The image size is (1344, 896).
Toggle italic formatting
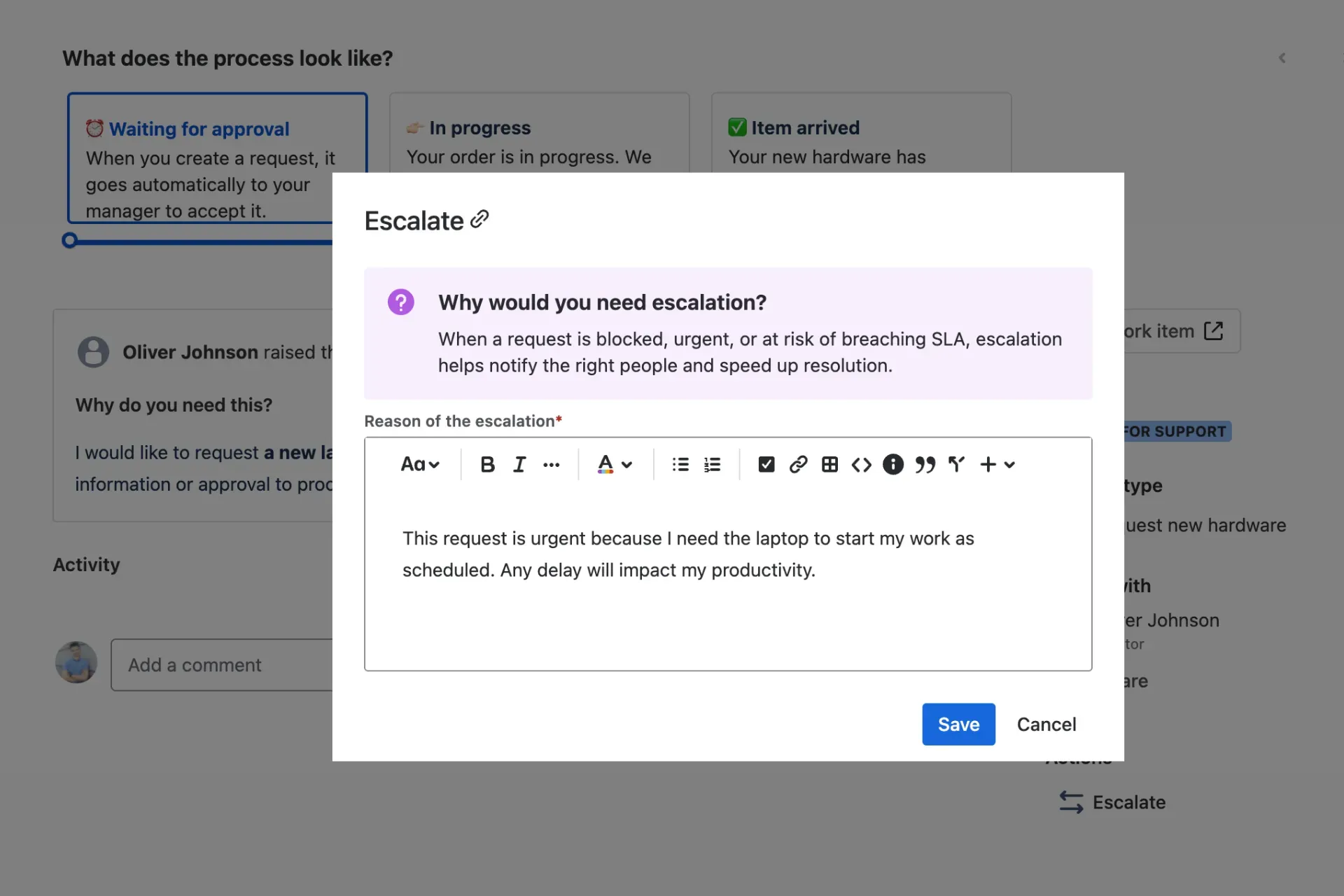coord(519,464)
